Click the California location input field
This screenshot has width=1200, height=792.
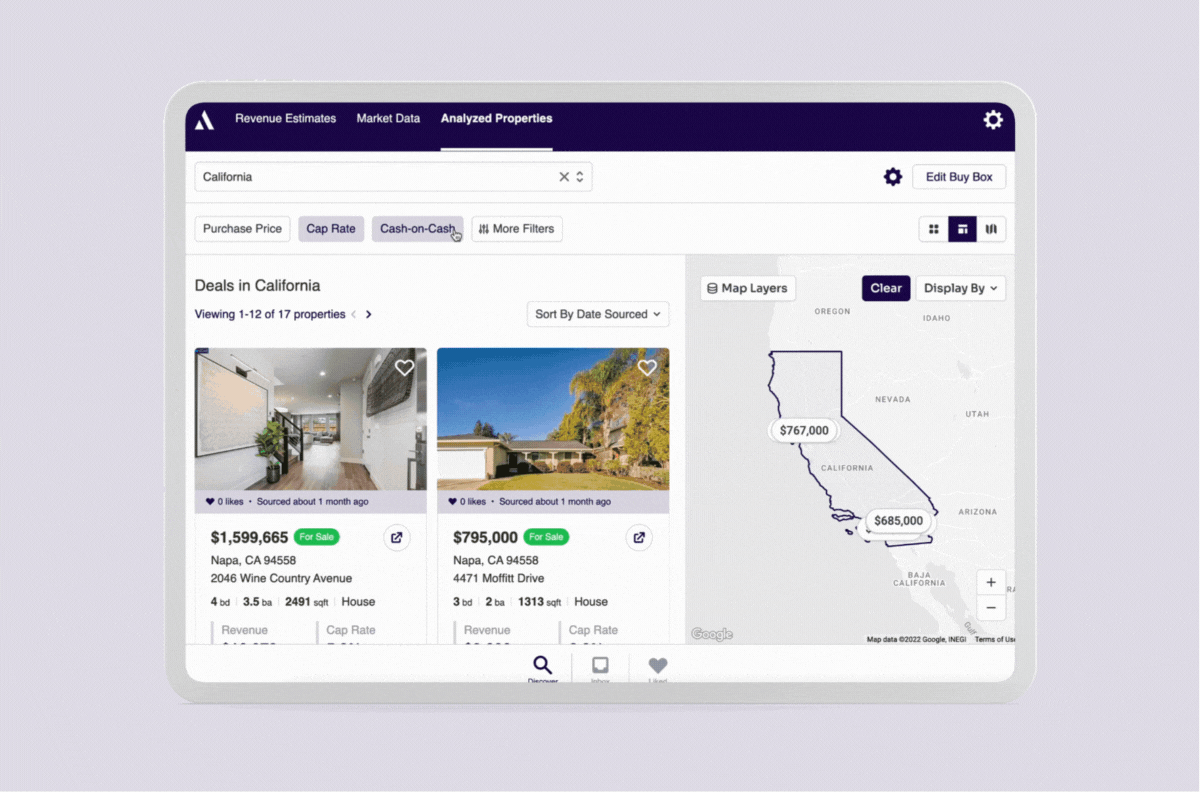pos(393,177)
